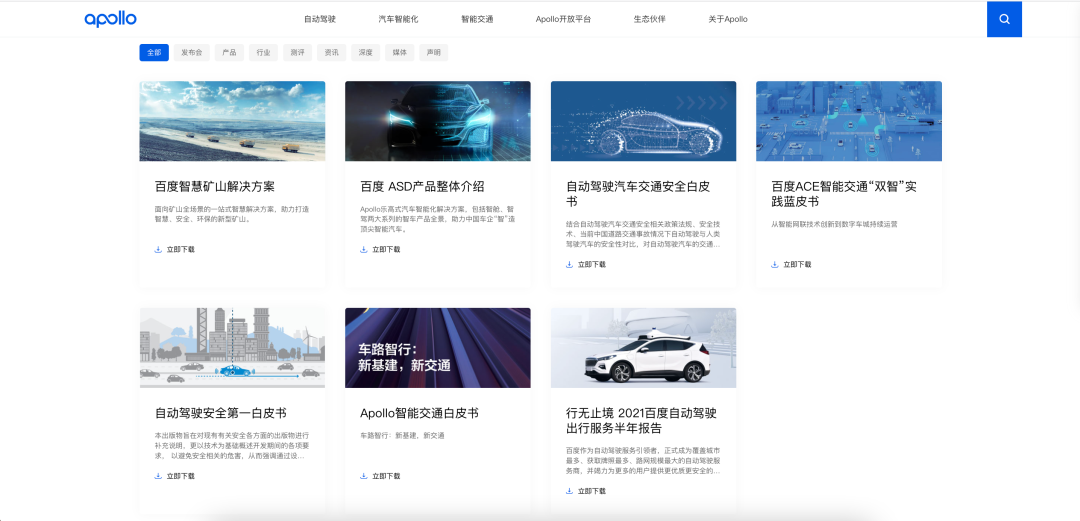Click download icon for 自动驾驶安全第一白皮书
This screenshot has width=1080, height=521.
coord(158,476)
